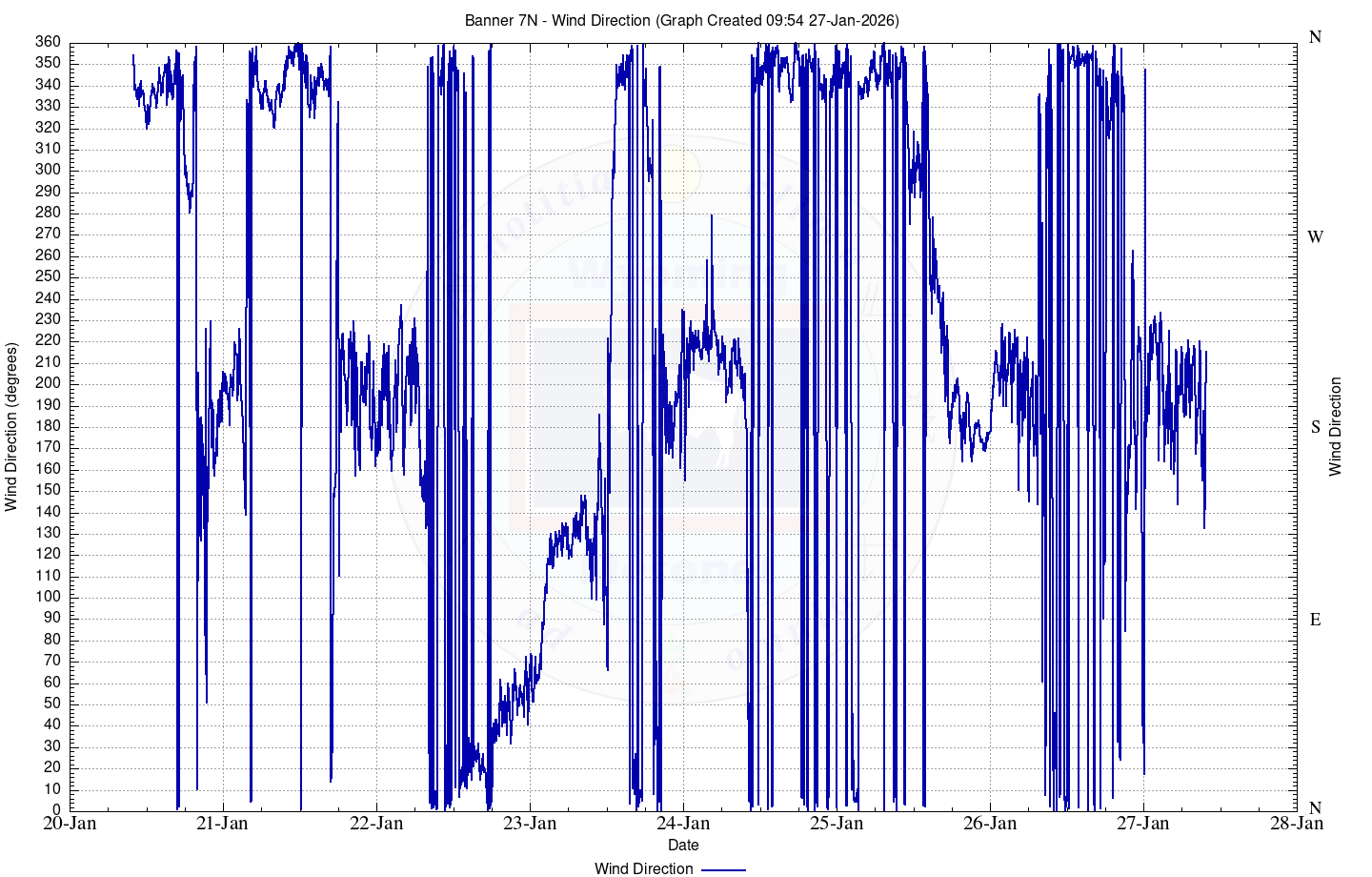Click the blue Wind Direction legend line sample
The width and height of the screenshot is (1372, 877).
pos(723,868)
